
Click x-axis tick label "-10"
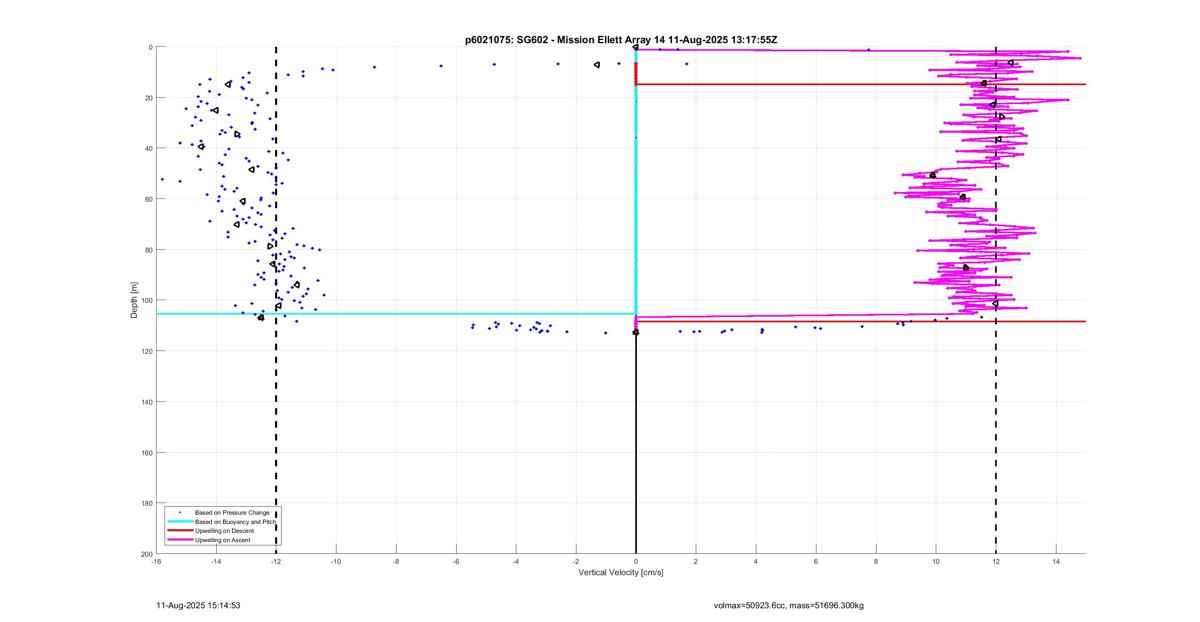click(336, 561)
